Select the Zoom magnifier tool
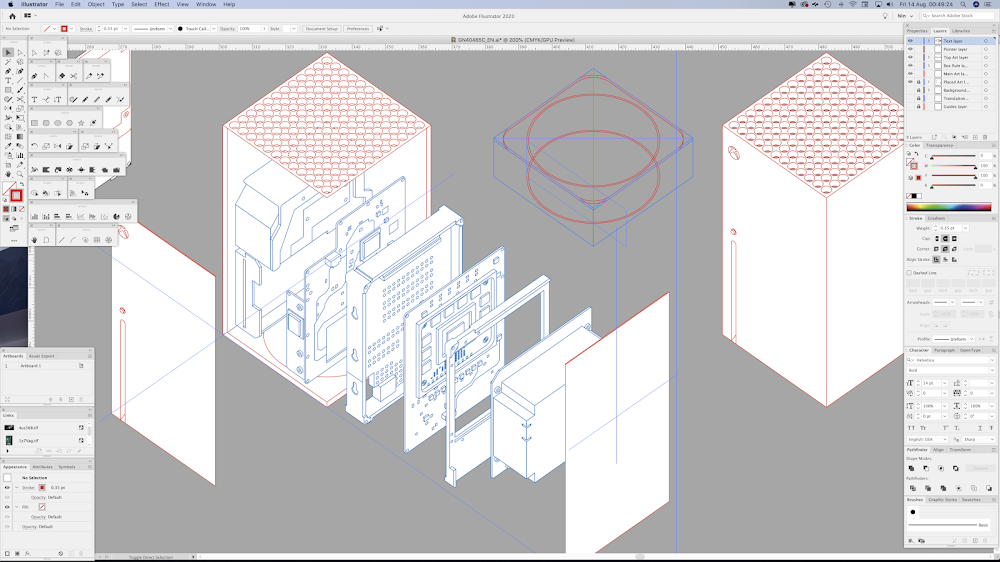Image resolution: width=1000 pixels, height=562 pixels. (x=20, y=174)
